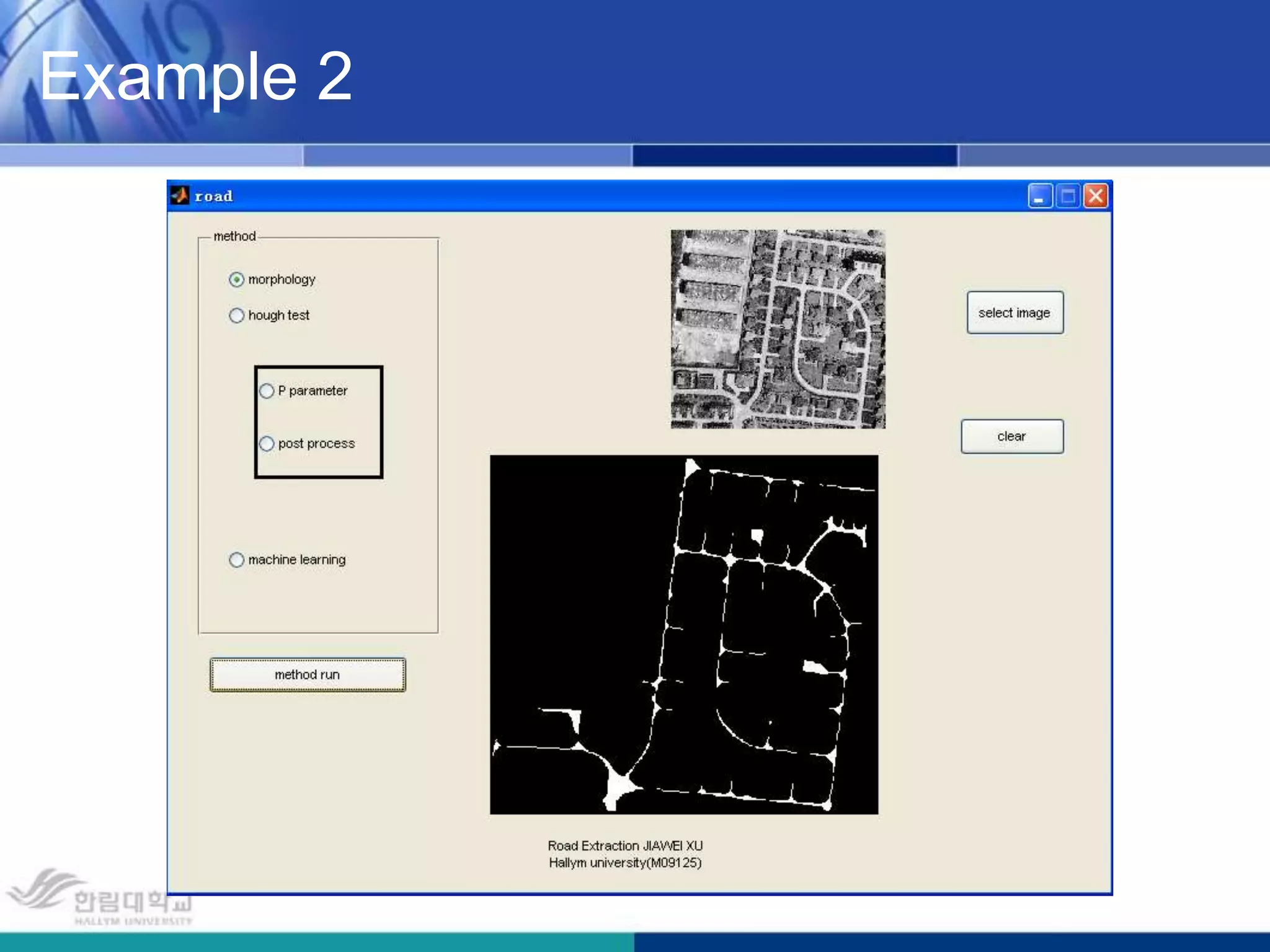Click the Road Extraction JIAWEI XU caption

(624, 845)
